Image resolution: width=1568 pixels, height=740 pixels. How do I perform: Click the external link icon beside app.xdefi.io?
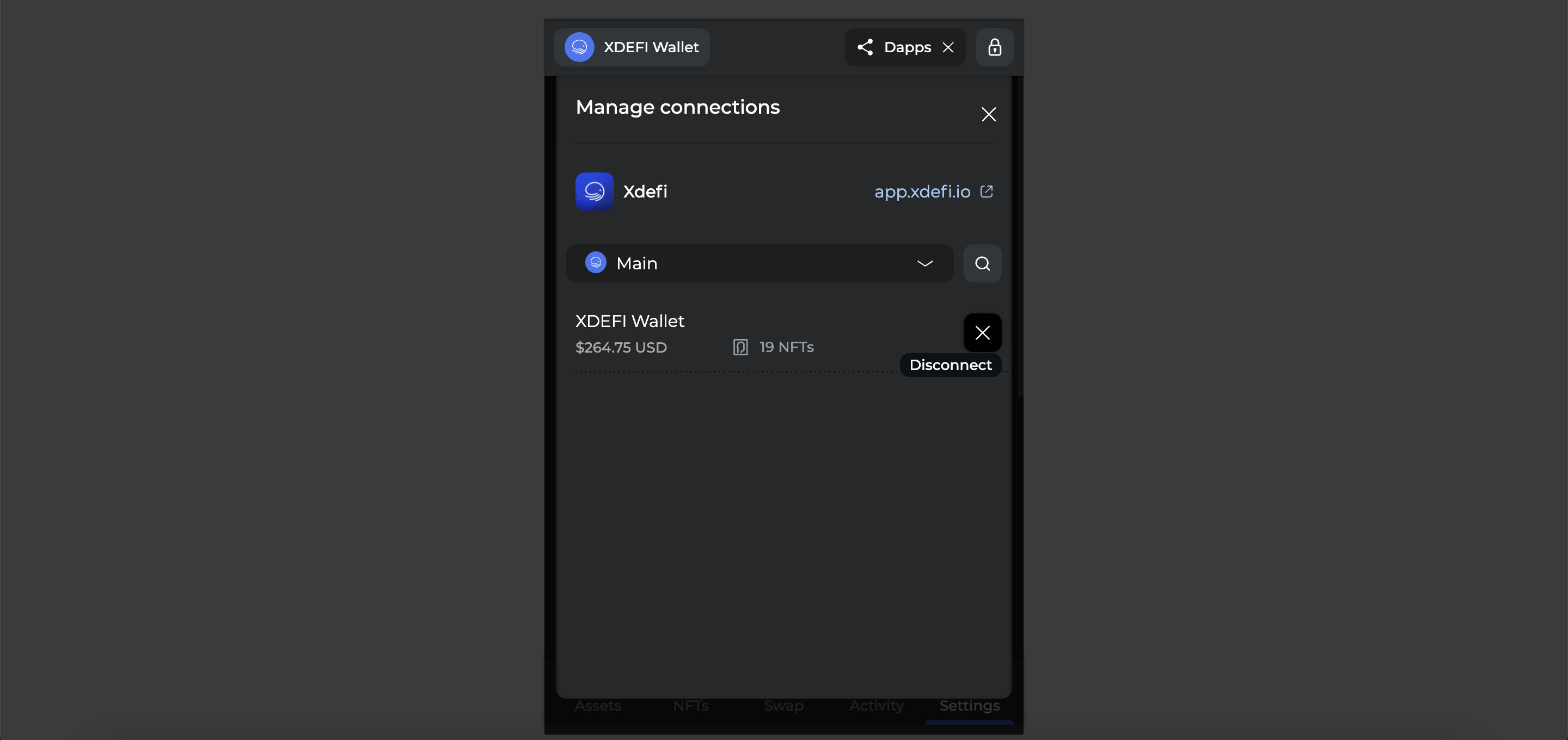pos(986,192)
